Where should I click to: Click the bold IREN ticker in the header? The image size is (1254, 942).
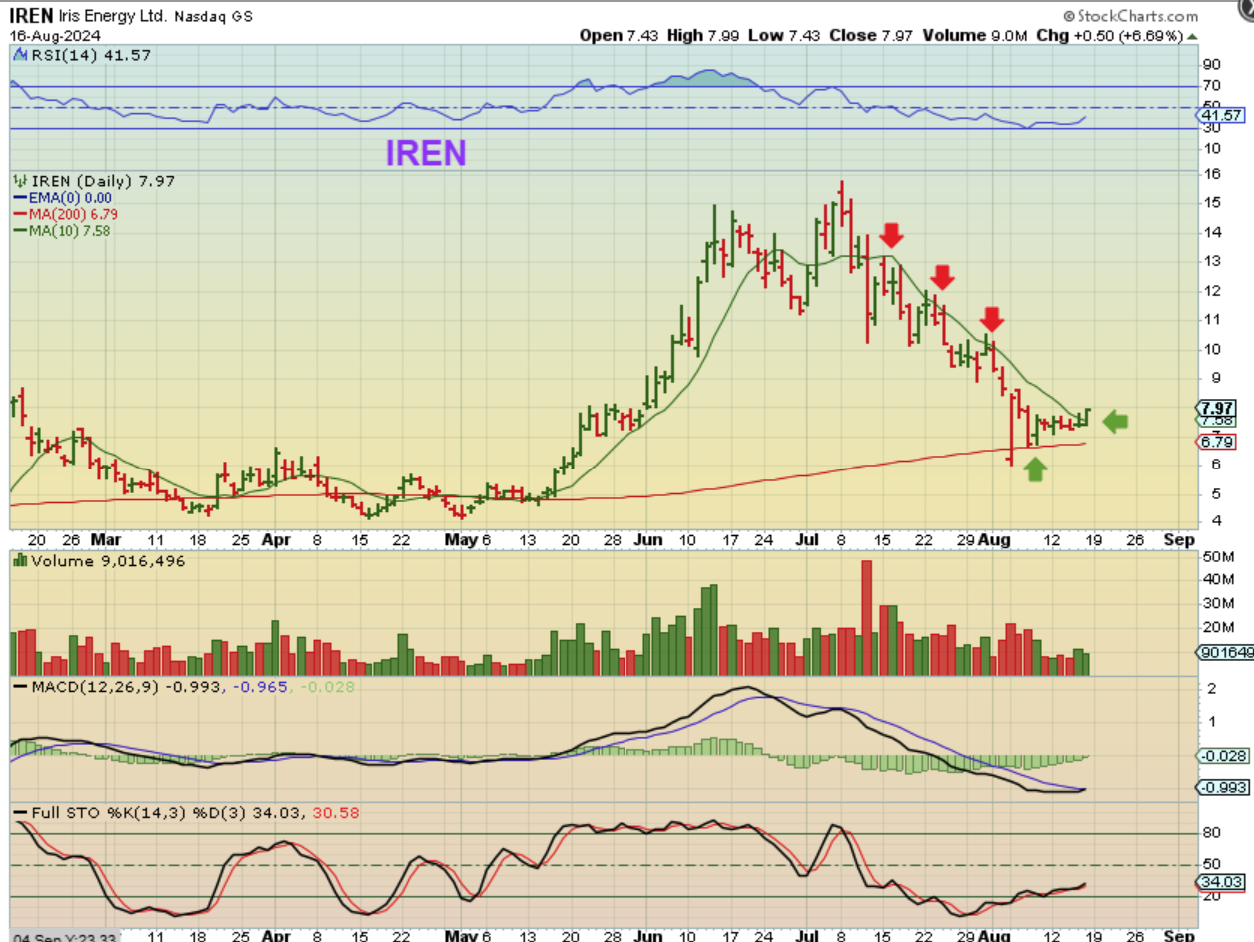[x=30, y=17]
